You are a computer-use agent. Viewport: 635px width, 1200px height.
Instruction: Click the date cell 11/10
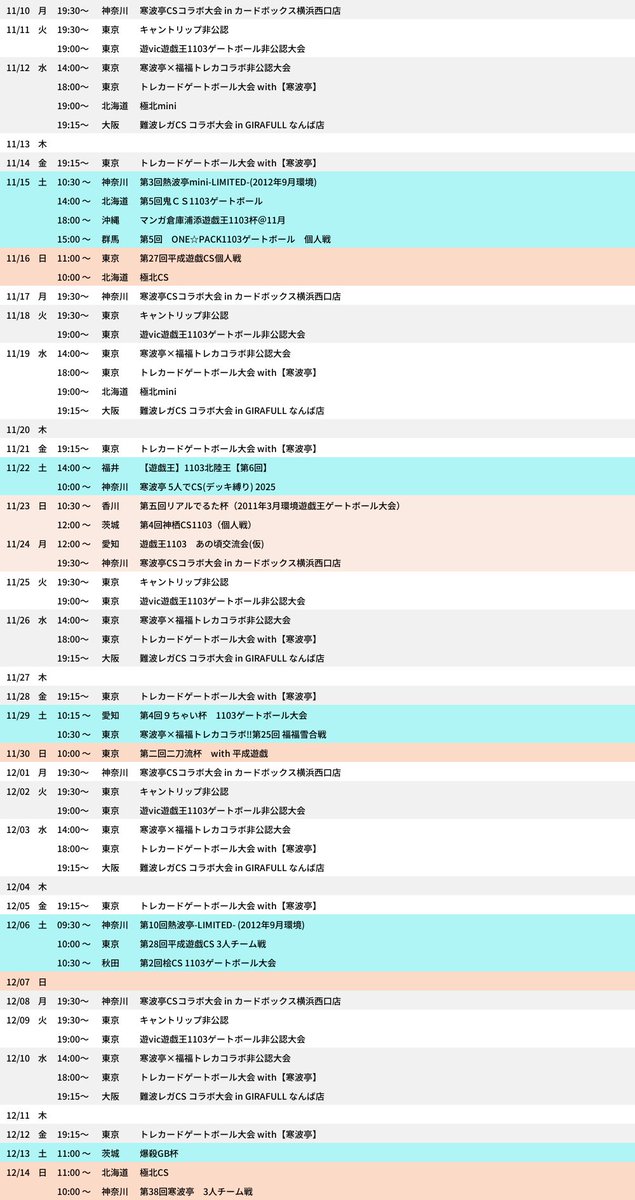[18, 10]
